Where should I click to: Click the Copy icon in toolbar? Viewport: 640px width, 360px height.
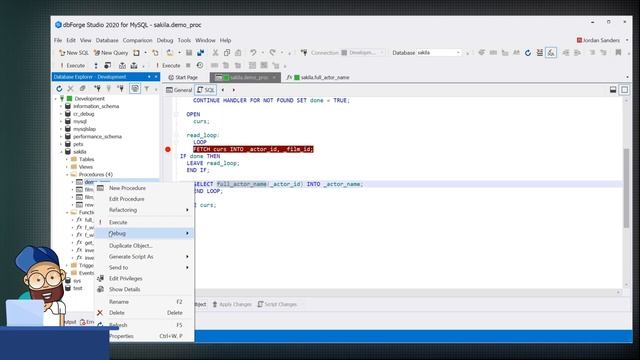coord(227,53)
